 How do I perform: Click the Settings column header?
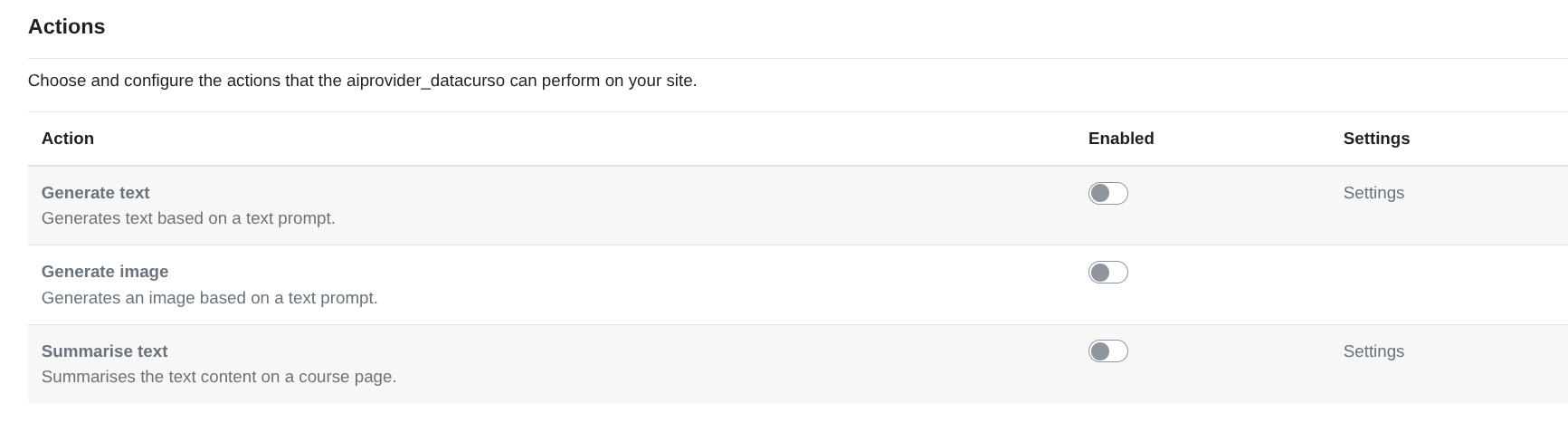tap(1375, 139)
